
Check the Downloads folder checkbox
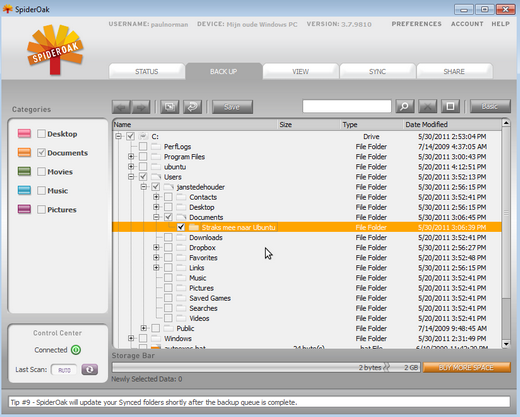168,237
